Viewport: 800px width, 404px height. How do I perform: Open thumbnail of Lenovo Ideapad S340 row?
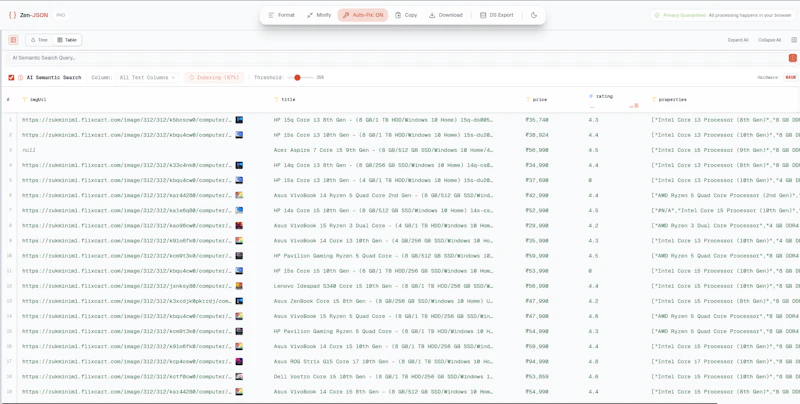[x=239, y=286]
